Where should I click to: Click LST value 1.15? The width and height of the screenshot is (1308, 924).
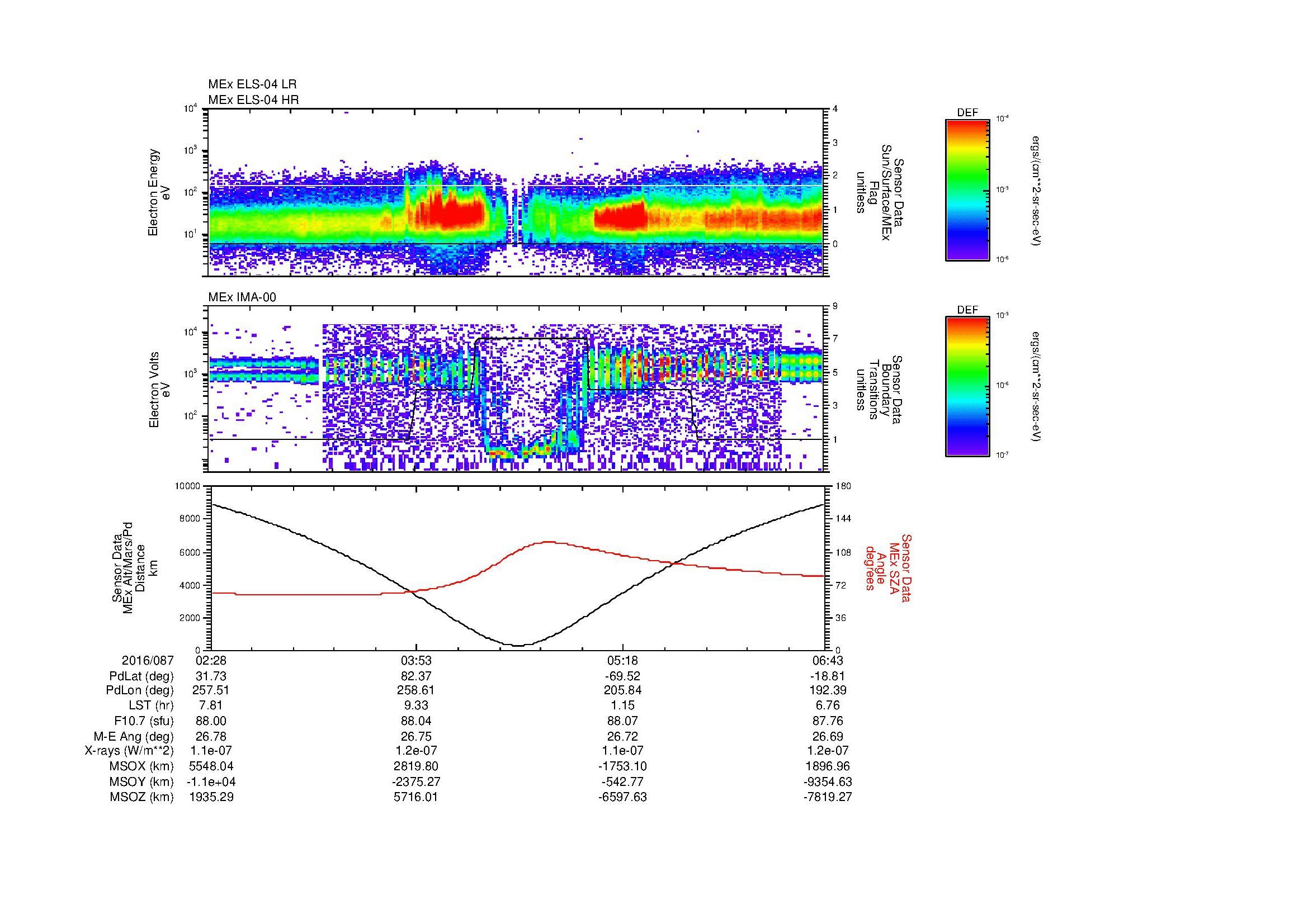pyautogui.click(x=622, y=706)
